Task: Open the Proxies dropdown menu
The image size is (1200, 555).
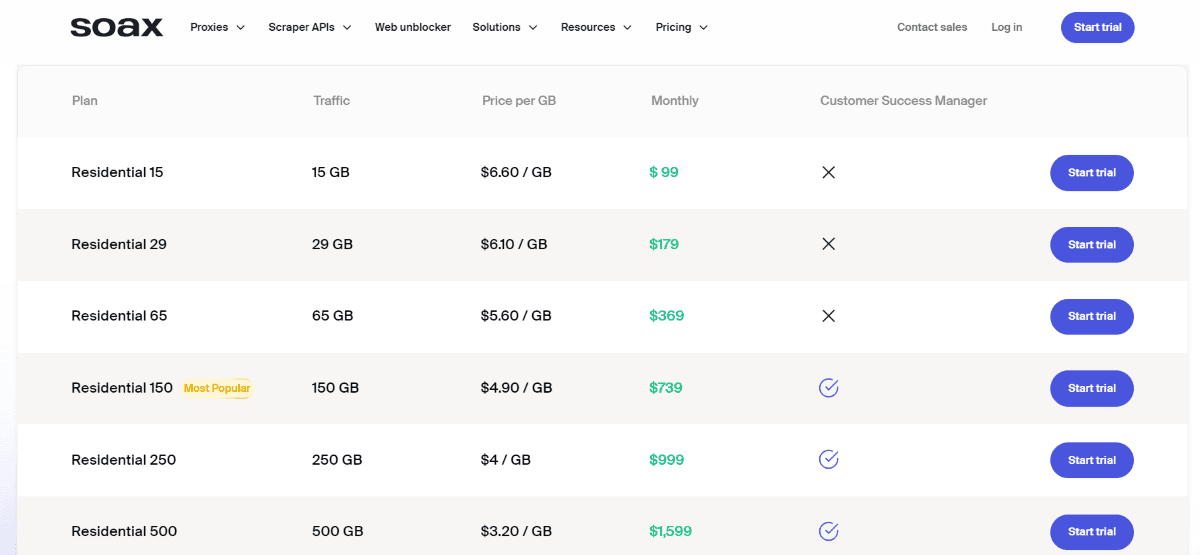Action: click(217, 27)
